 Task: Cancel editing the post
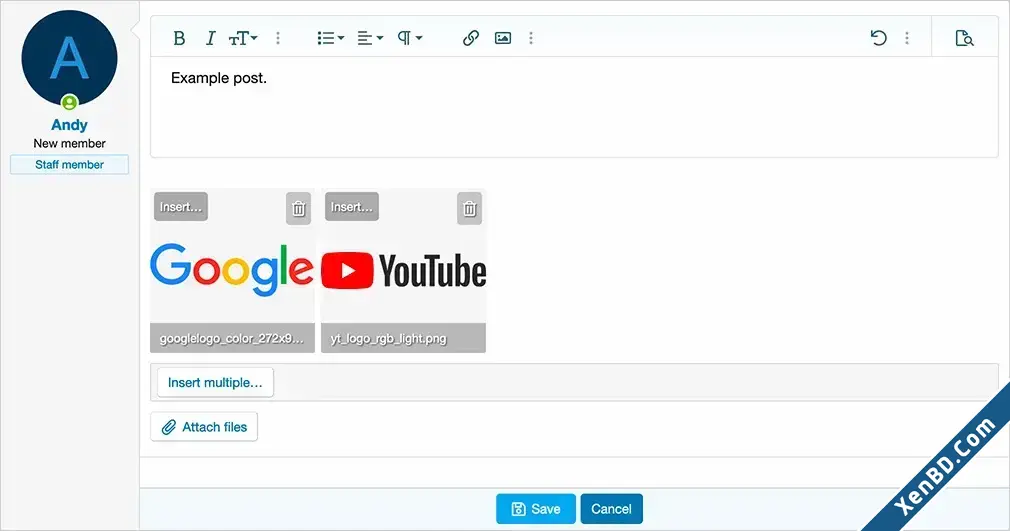coord(611,509)
